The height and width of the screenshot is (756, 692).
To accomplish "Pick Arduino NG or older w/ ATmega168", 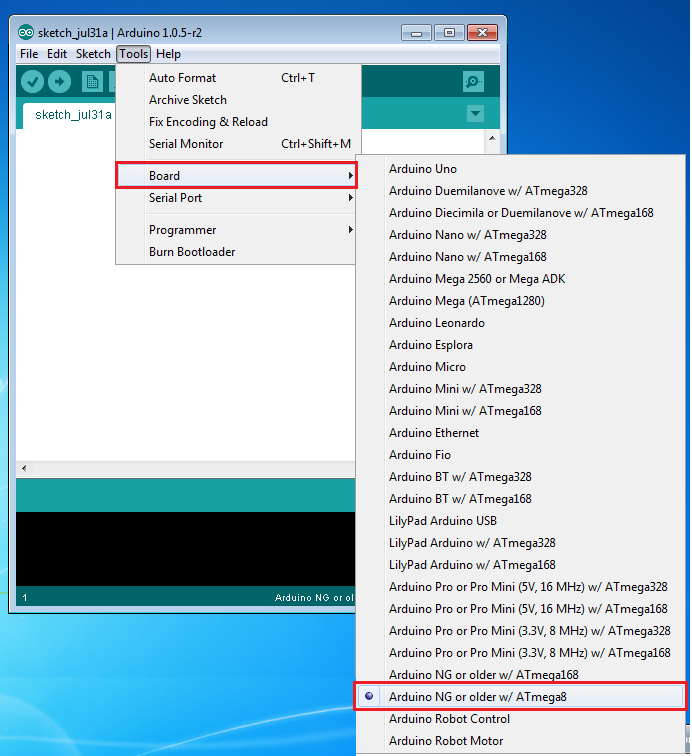I will 520,675.
